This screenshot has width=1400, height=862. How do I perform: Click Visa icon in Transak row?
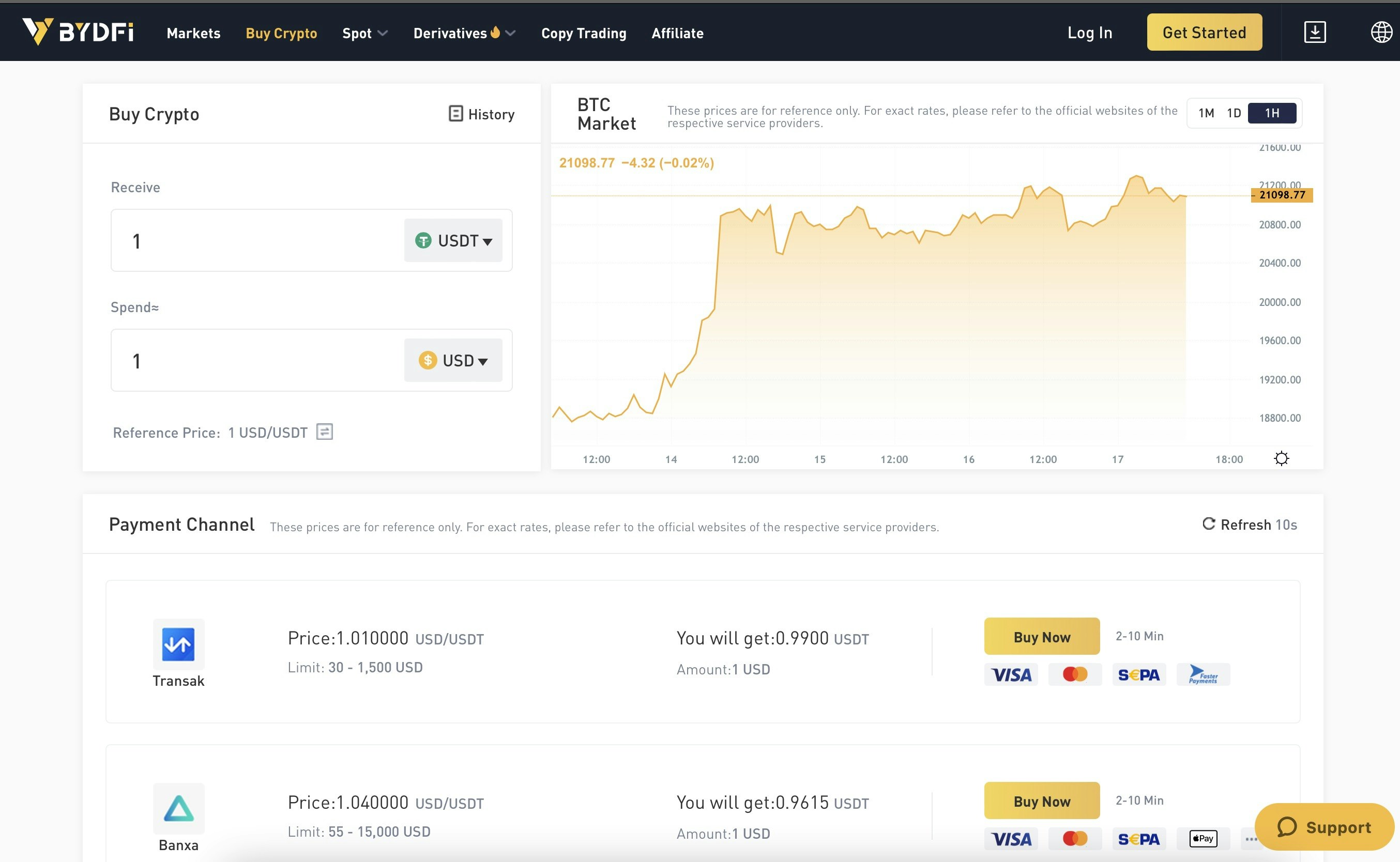(x=1011, y=674)
